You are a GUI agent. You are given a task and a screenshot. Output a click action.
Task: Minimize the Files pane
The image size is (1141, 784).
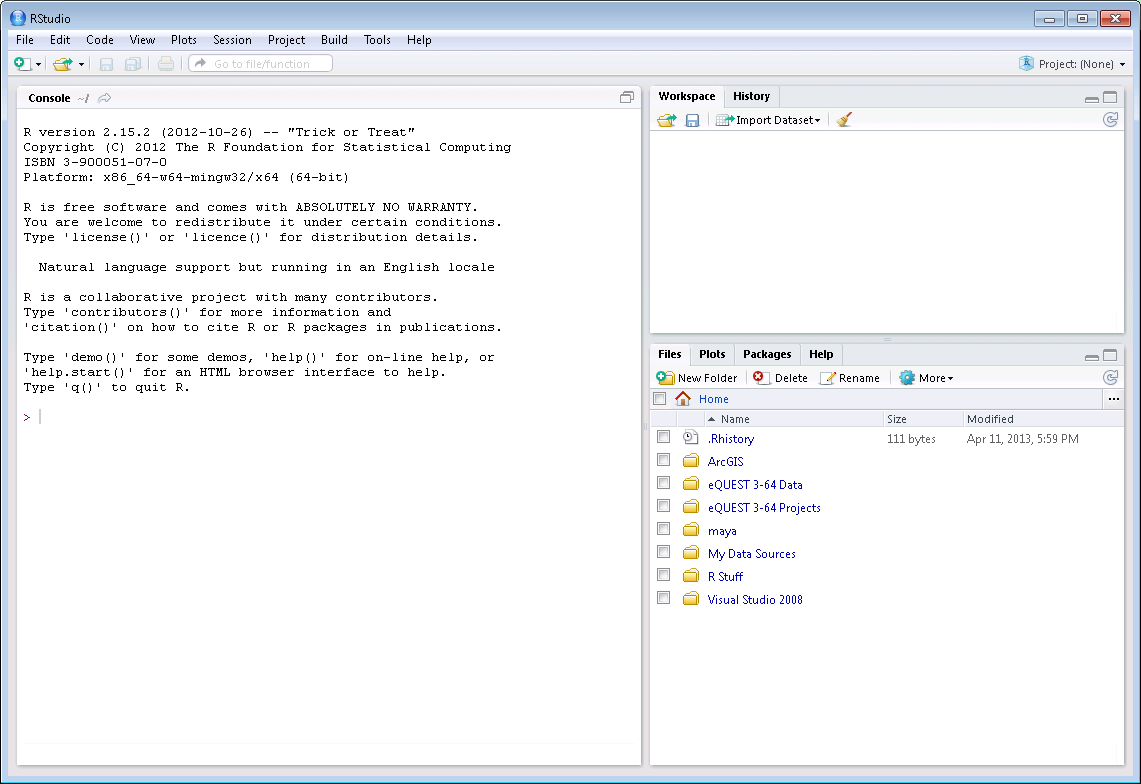click(x=1092, y=356)
